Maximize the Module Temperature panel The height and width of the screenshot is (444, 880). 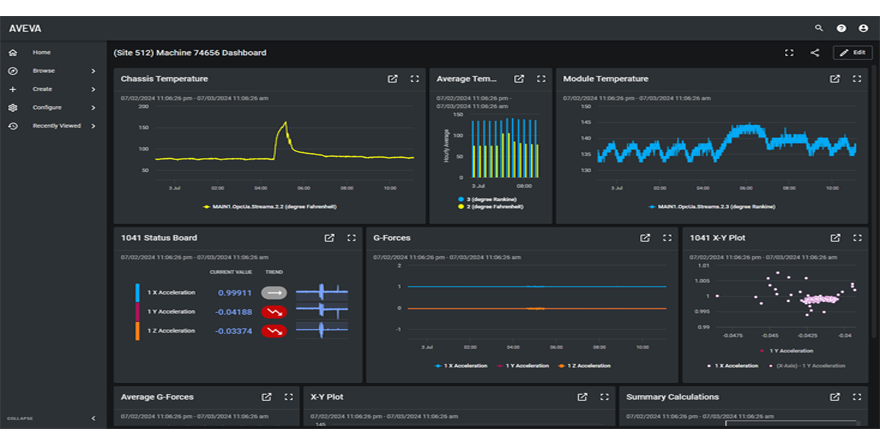[856, 79]
